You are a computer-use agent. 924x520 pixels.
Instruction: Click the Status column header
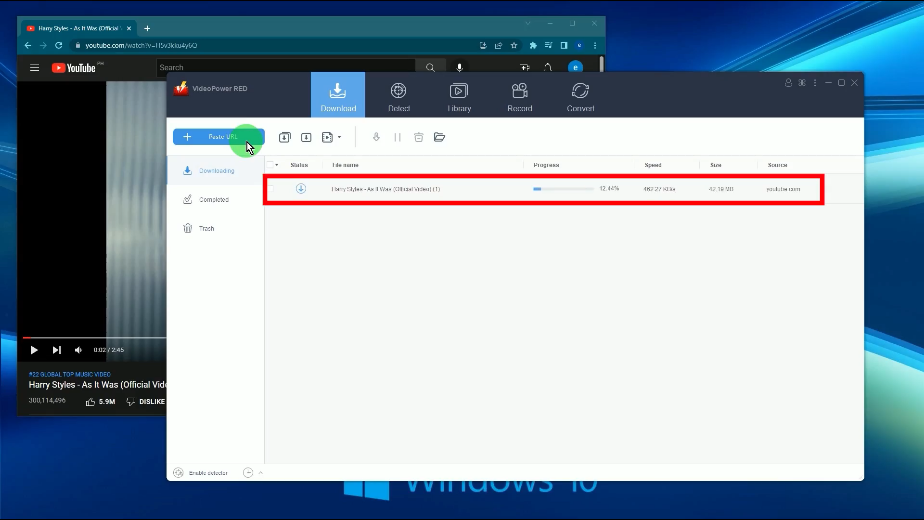[299, 165]
